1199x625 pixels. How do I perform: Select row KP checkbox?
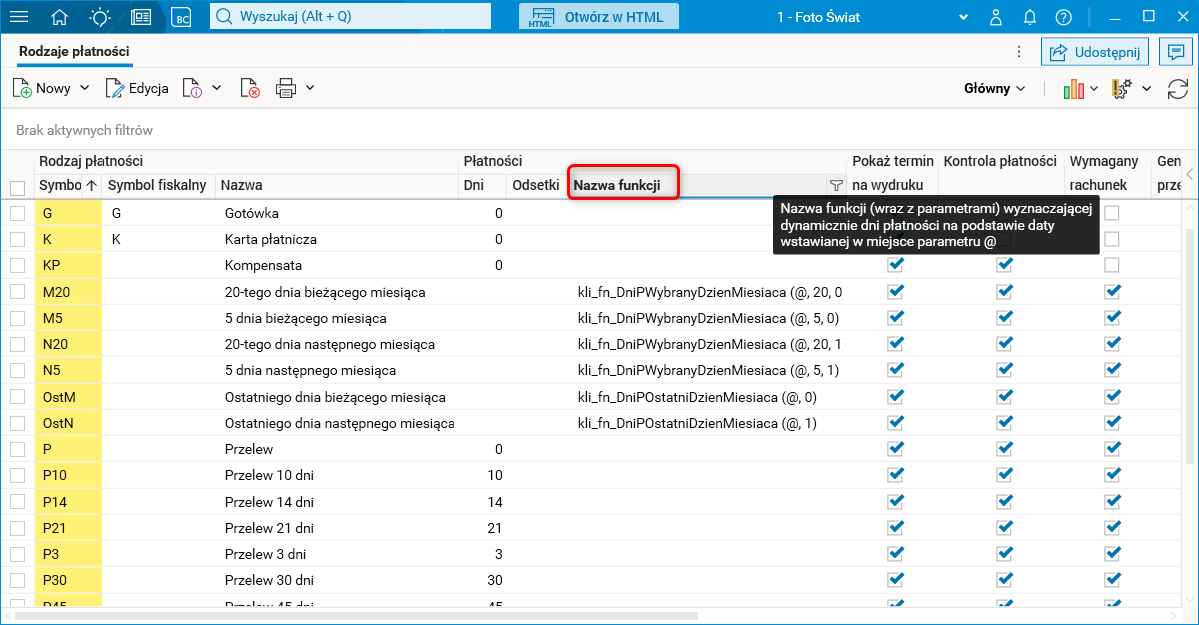[x=18, y=265]
